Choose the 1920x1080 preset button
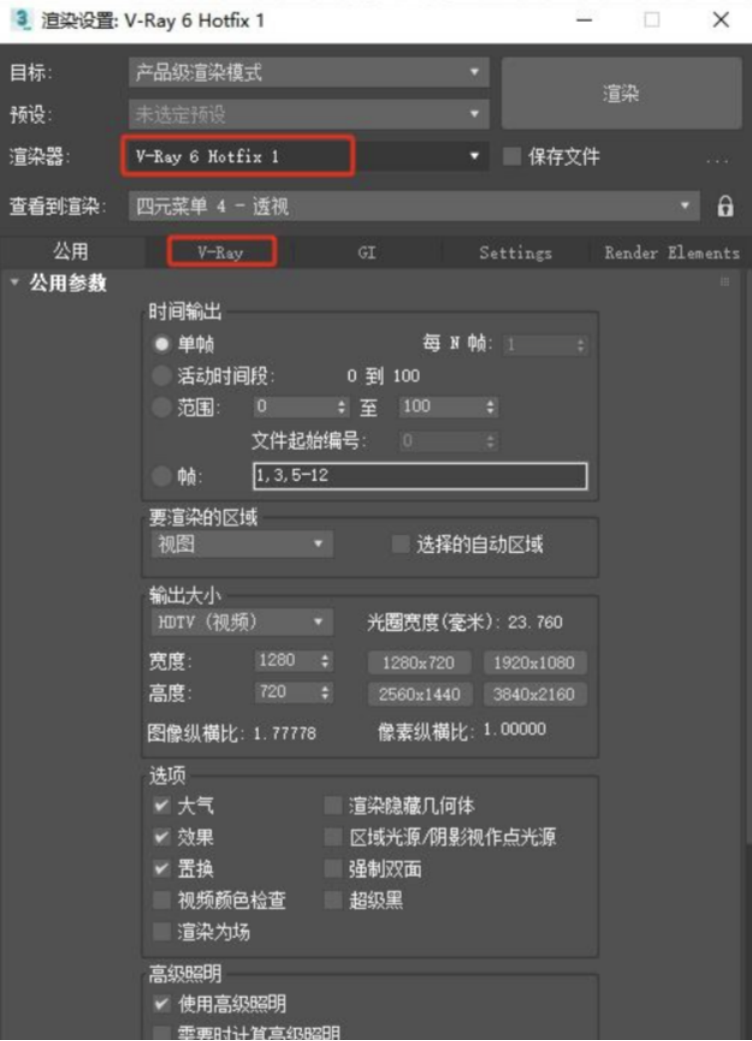 tap(534, 663)
